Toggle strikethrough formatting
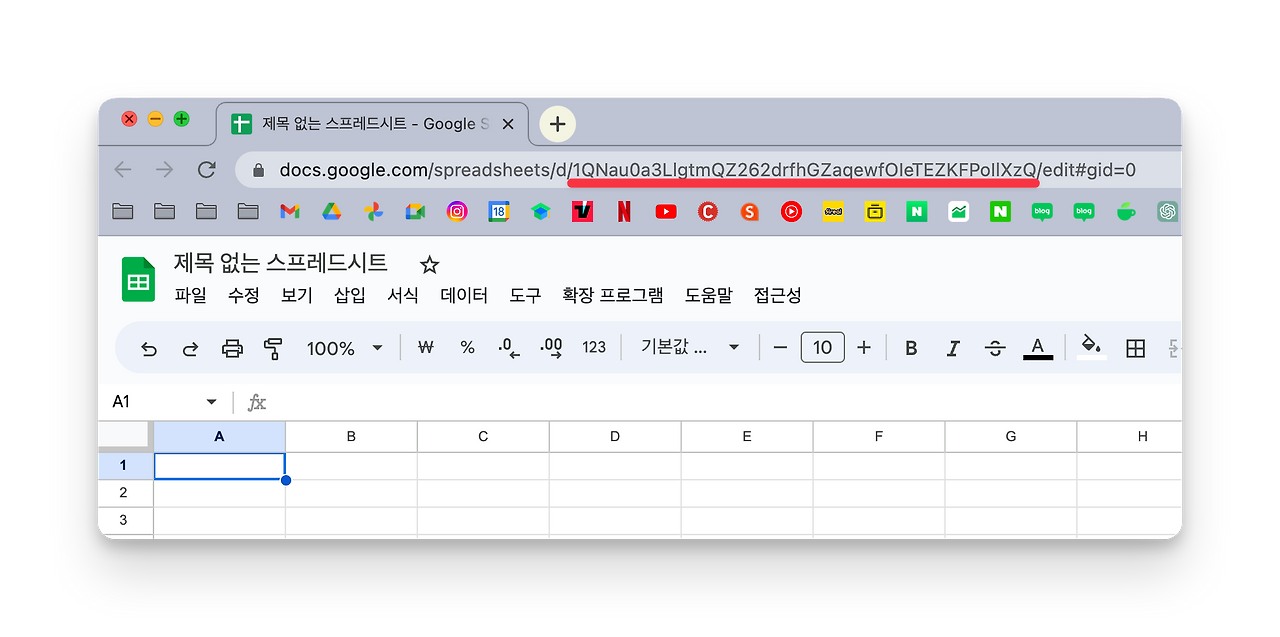The image size is (1280, 637). 995,348
